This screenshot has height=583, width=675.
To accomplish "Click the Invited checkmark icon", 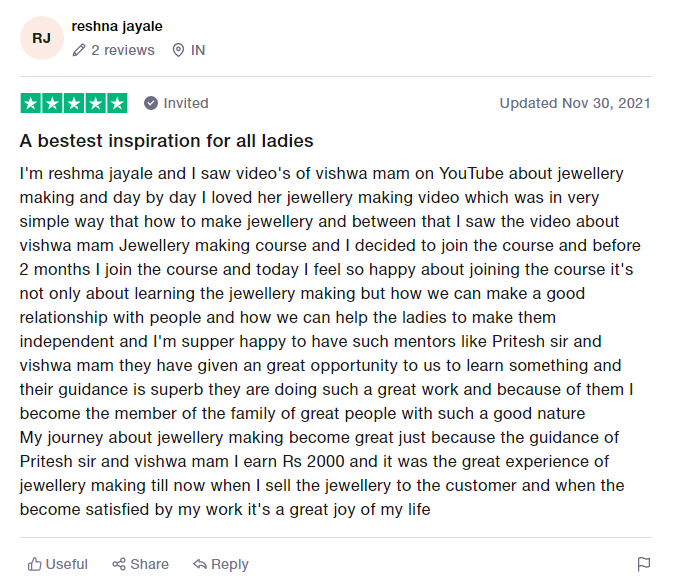I will pos(151,103).
